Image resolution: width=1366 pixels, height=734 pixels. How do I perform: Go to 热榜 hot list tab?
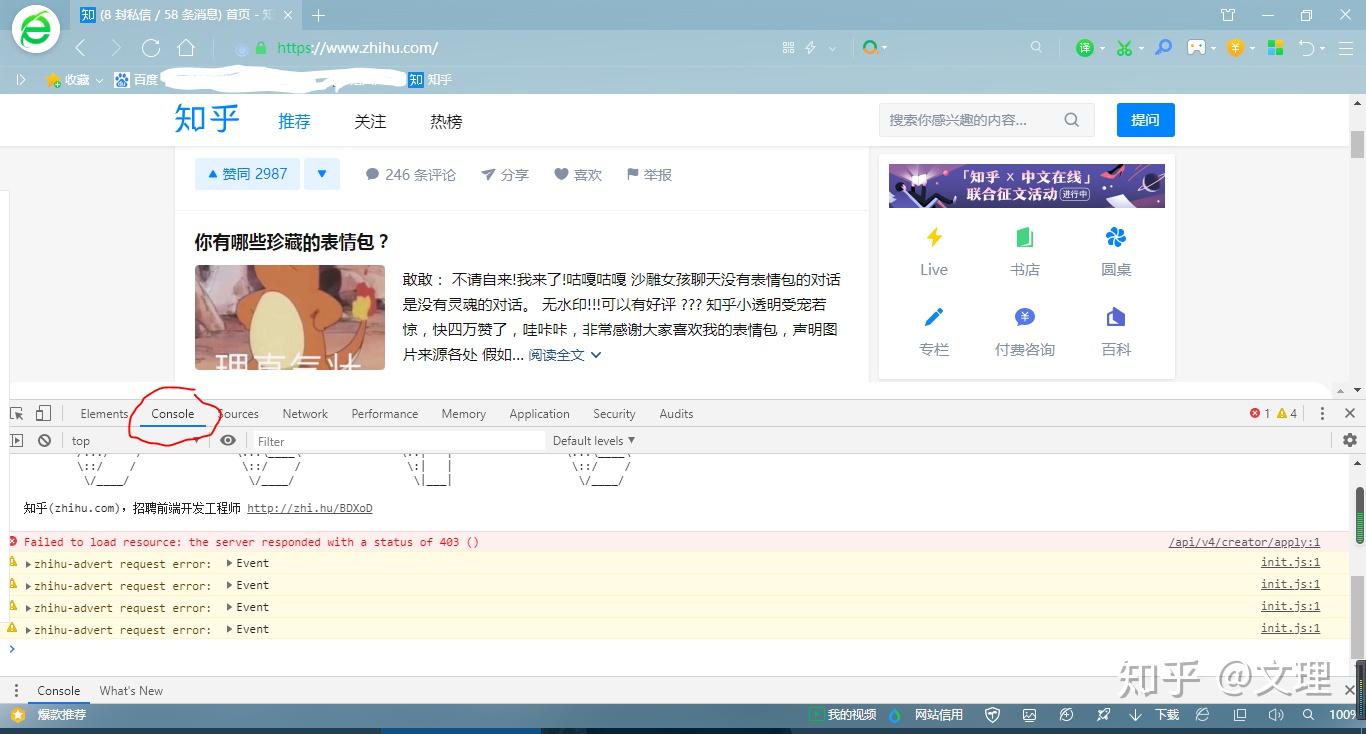446,121
